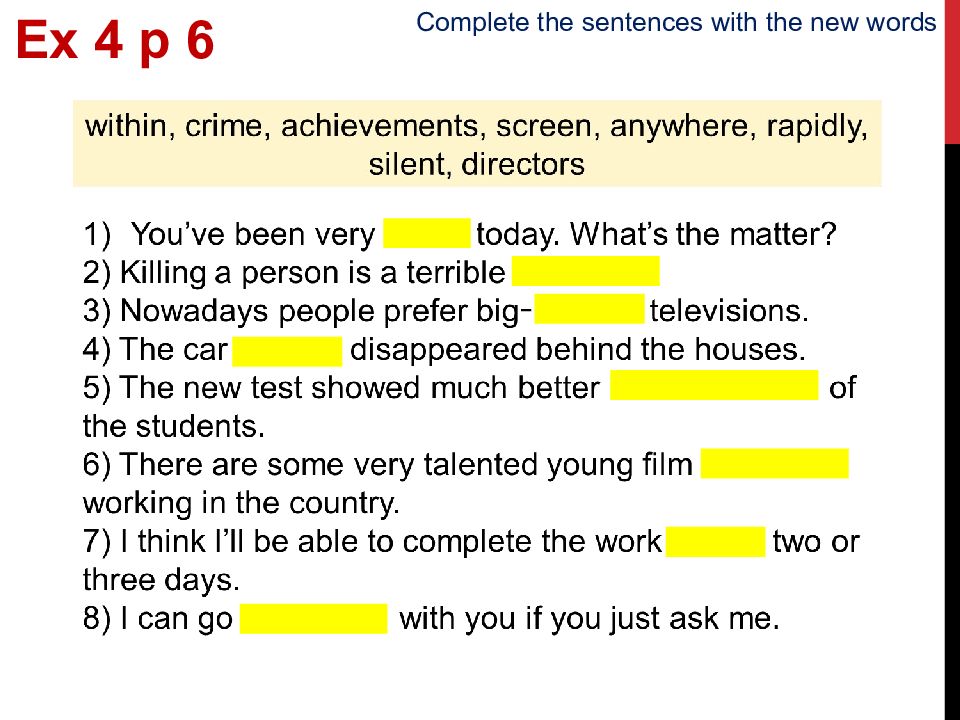This screenshot has width=960, height=720.
Task: Click the 'Ex 4 p 6' title
Action: point(115,40)
